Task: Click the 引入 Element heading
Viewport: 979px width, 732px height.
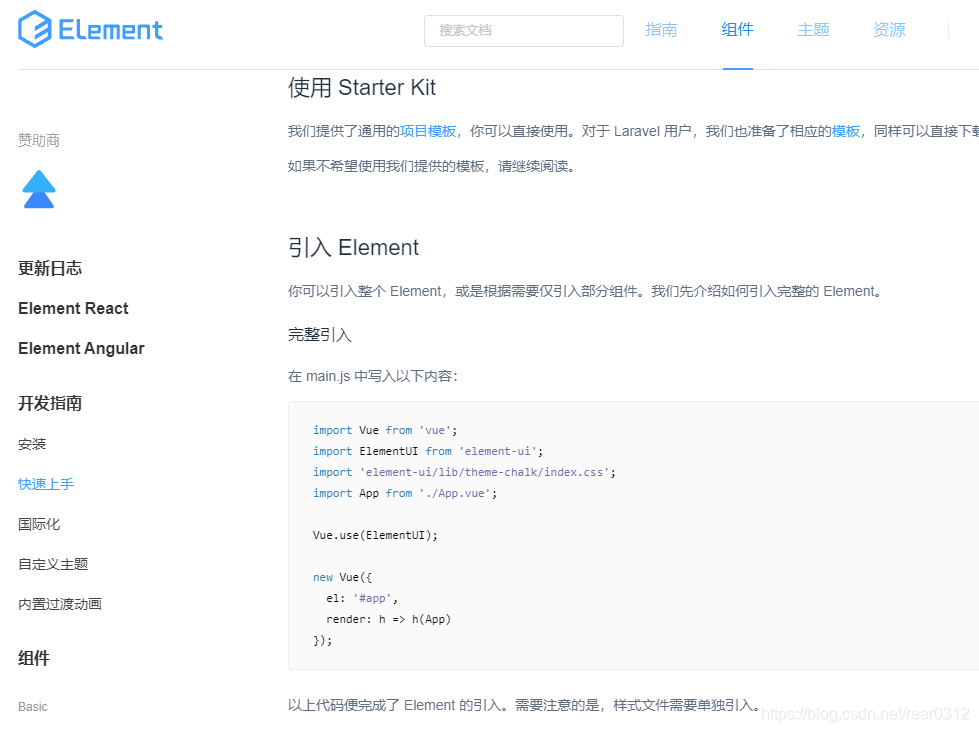Action: coord(353,247)
